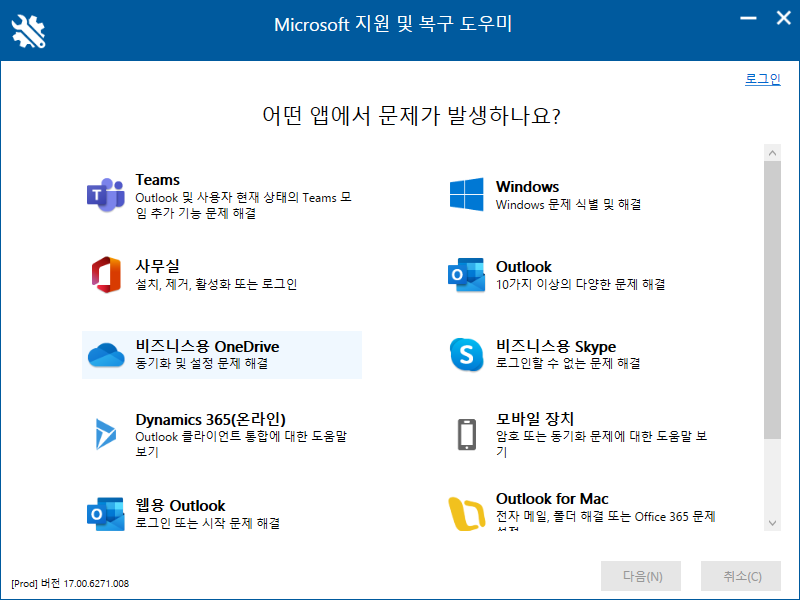This screenshot has width=800, height=600.
Task: Open the 로그인 link
Action: [762, 78]
